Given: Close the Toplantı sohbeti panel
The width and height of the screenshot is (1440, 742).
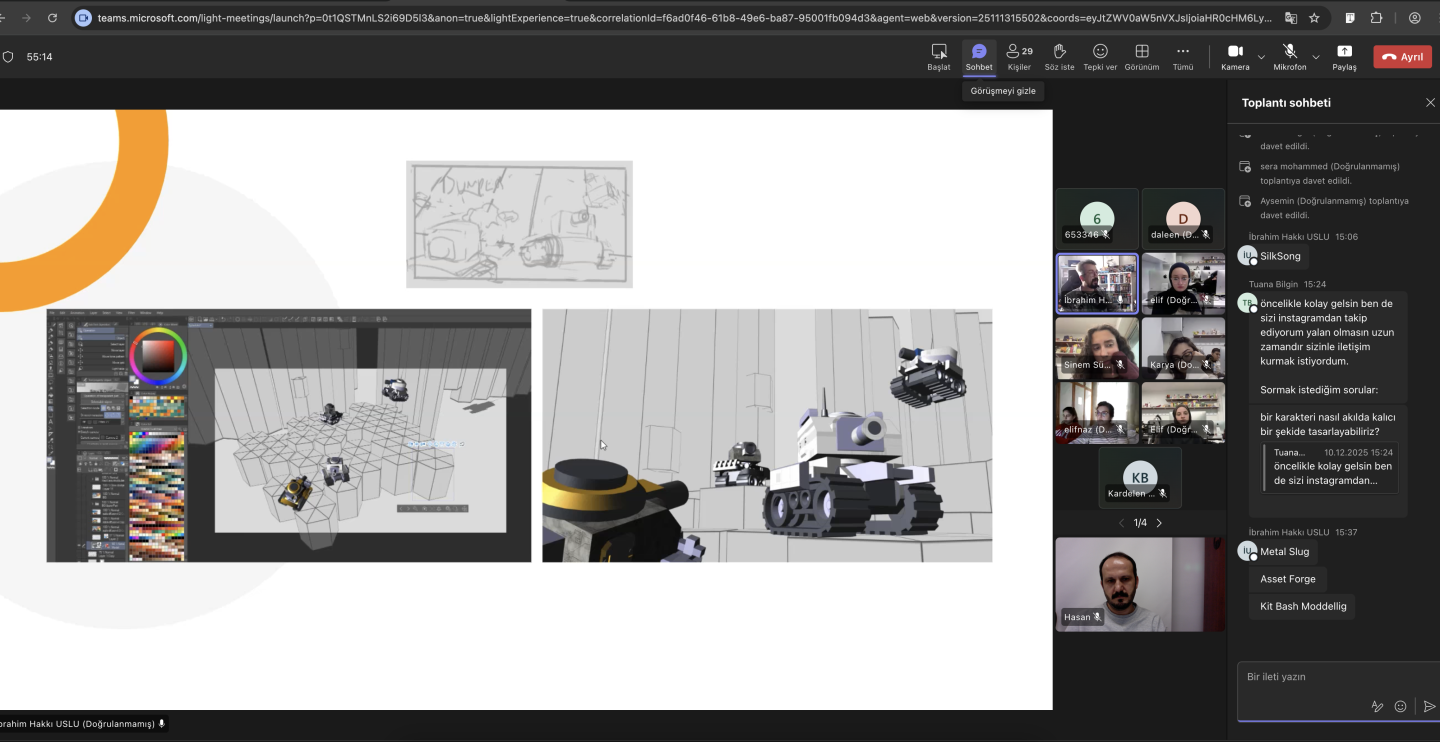Looking at the screenshot, I should click(x=1429, y=103).
